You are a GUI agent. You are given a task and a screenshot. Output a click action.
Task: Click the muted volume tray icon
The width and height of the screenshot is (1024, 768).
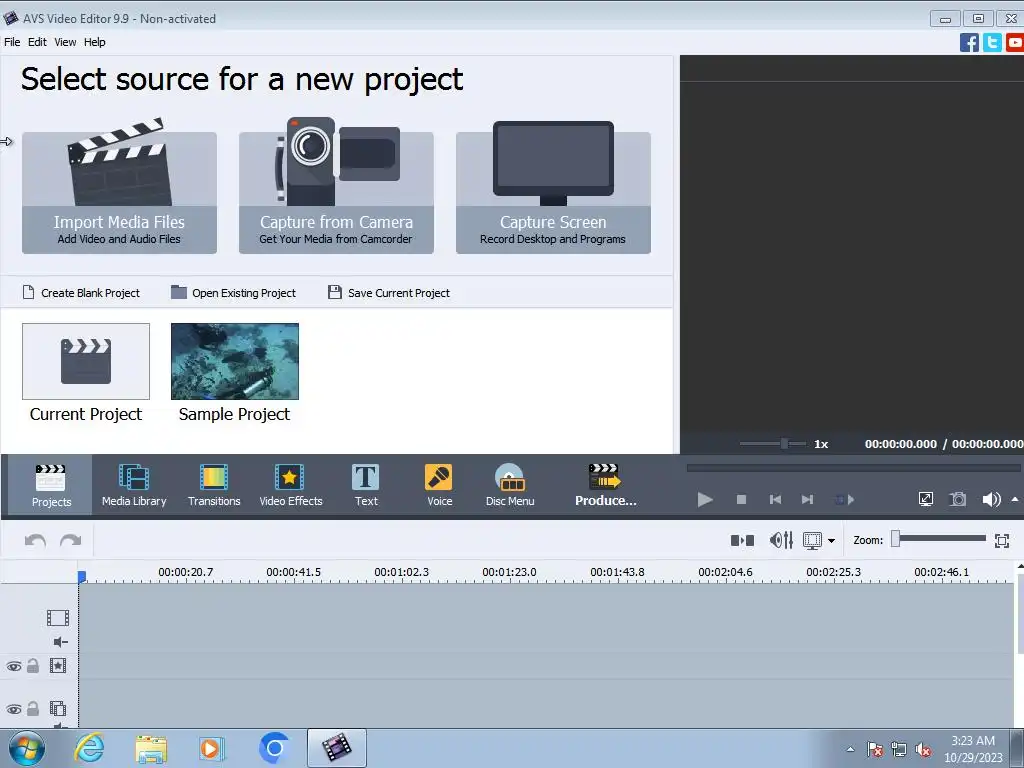tap(923, 750)
